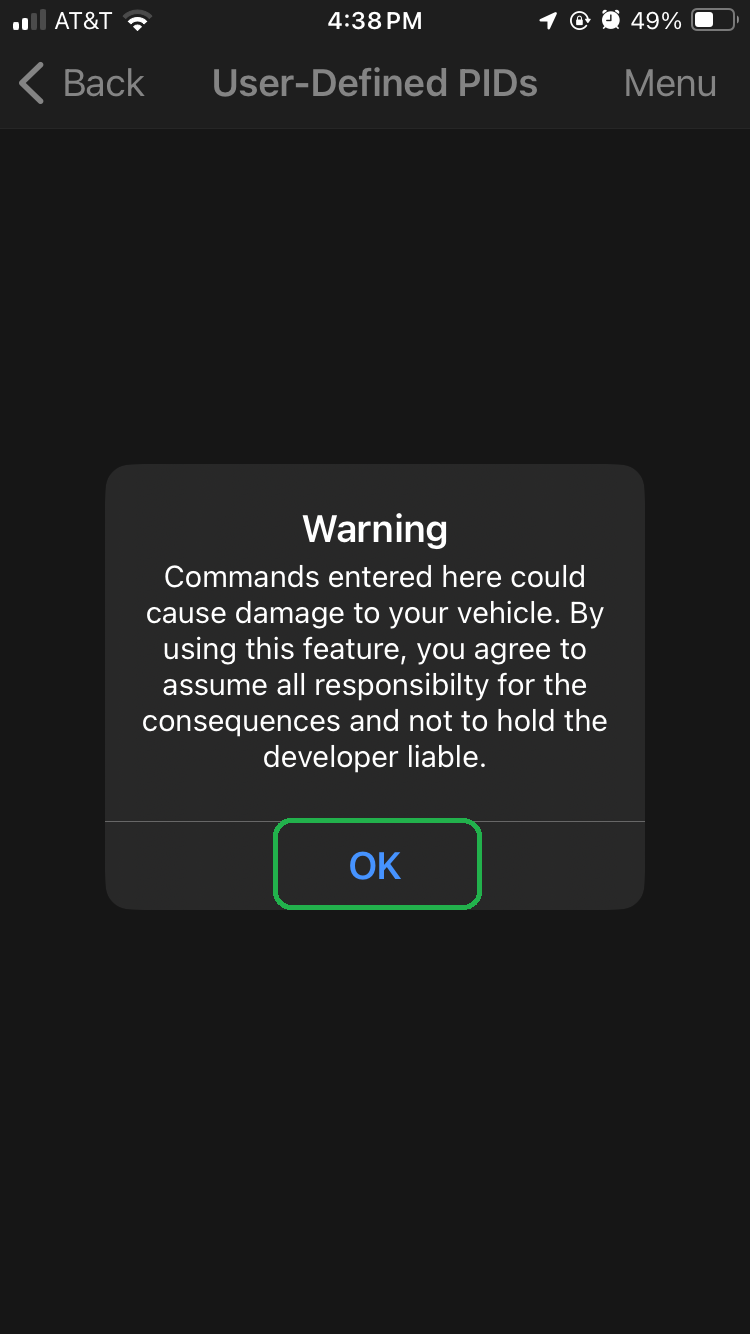750x1334 pixels.
Task: Tap the 'developer liable.' text line
Action: point(375,757)
